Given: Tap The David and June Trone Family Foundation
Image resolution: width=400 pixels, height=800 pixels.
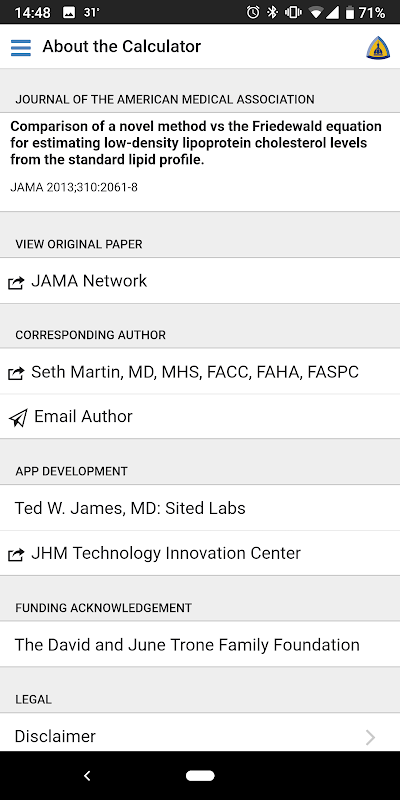Looking at the screenshot, I should (x=200, y=644).
